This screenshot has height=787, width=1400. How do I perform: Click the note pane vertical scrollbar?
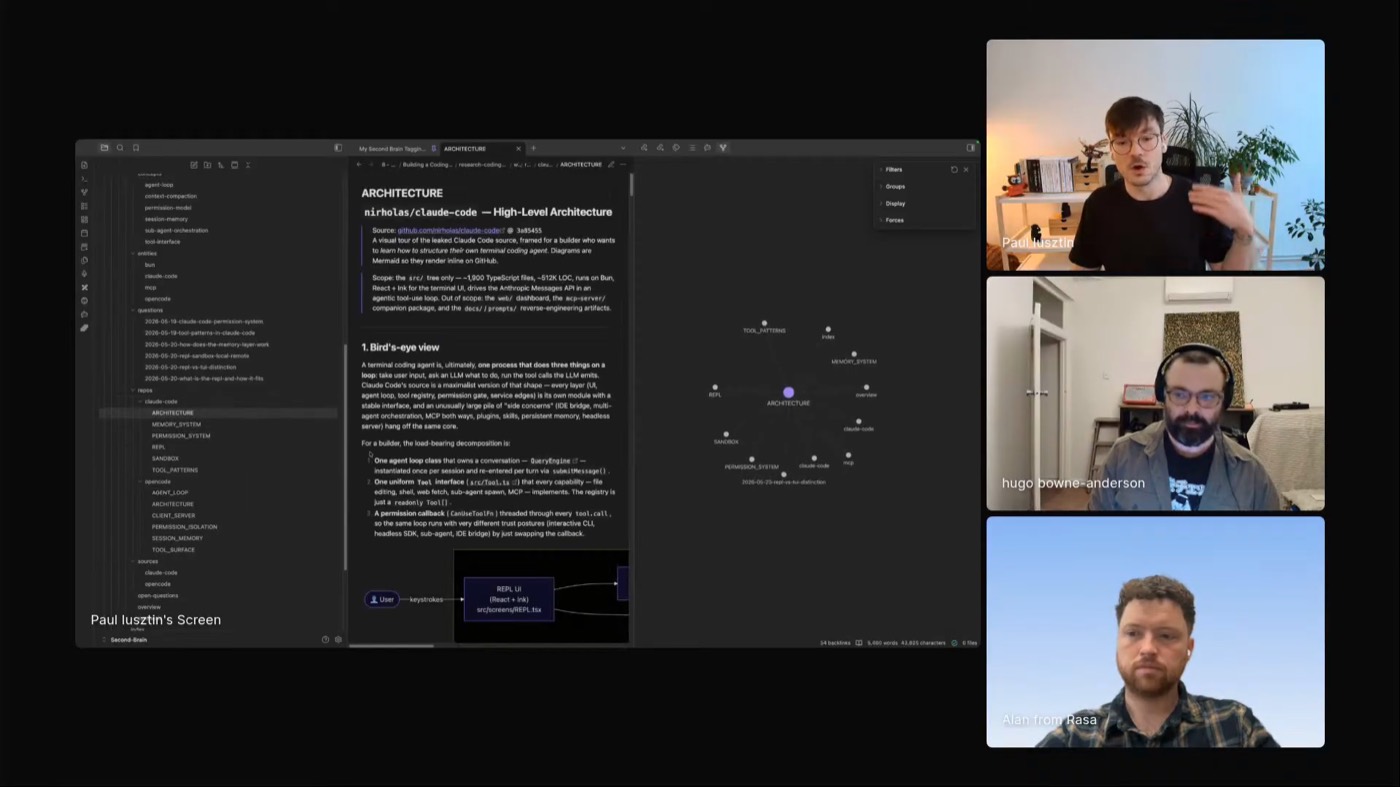pyautogui.click(x=631, y=185)
